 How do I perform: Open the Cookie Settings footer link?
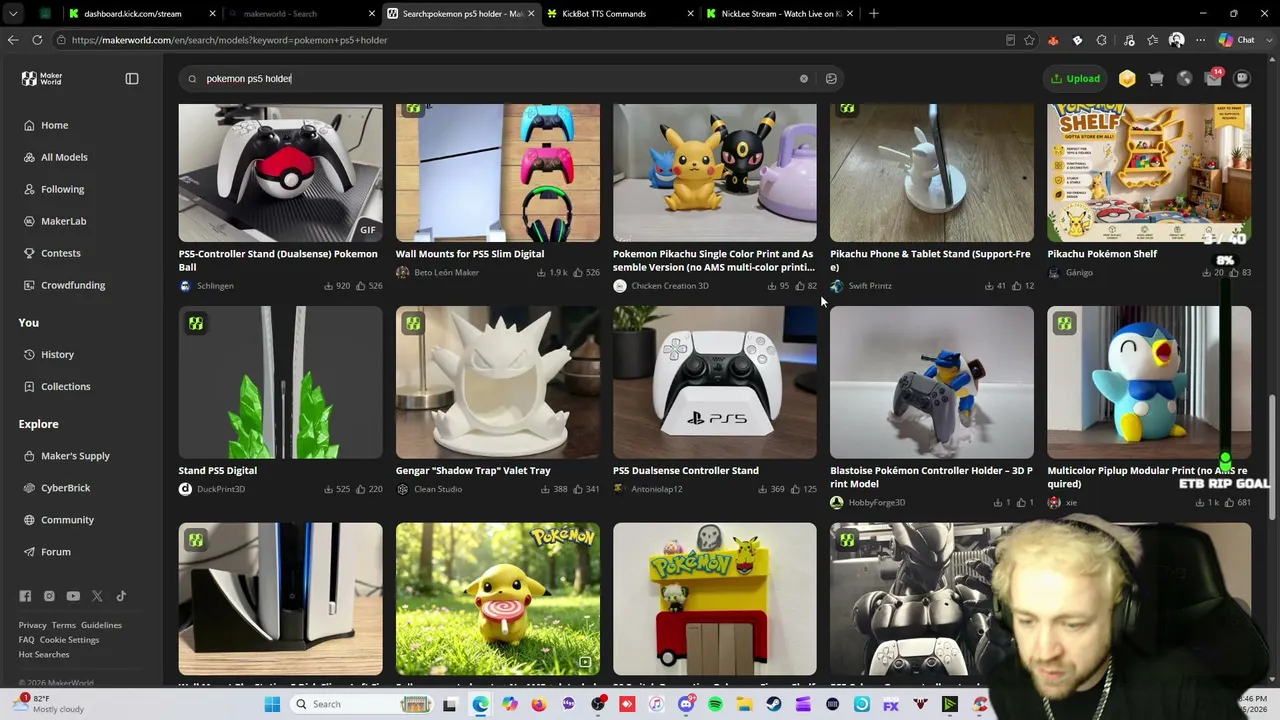click(69, 640)
